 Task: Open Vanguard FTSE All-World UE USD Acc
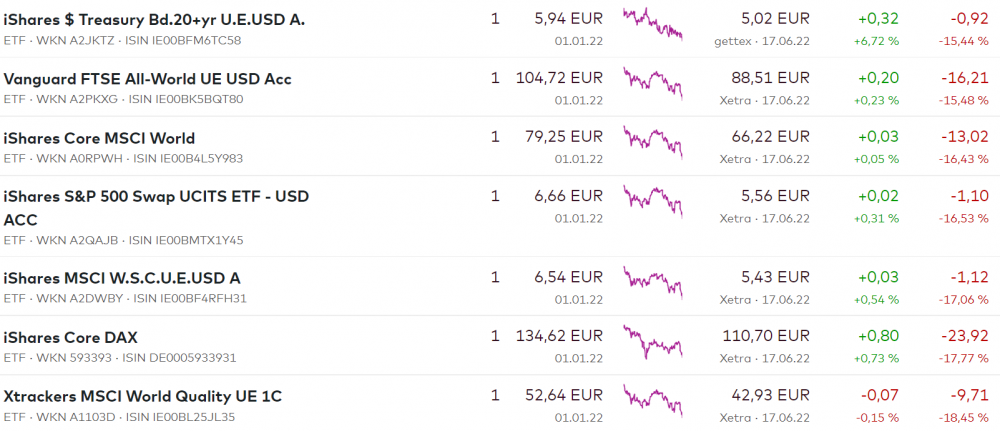pos(148,79)
